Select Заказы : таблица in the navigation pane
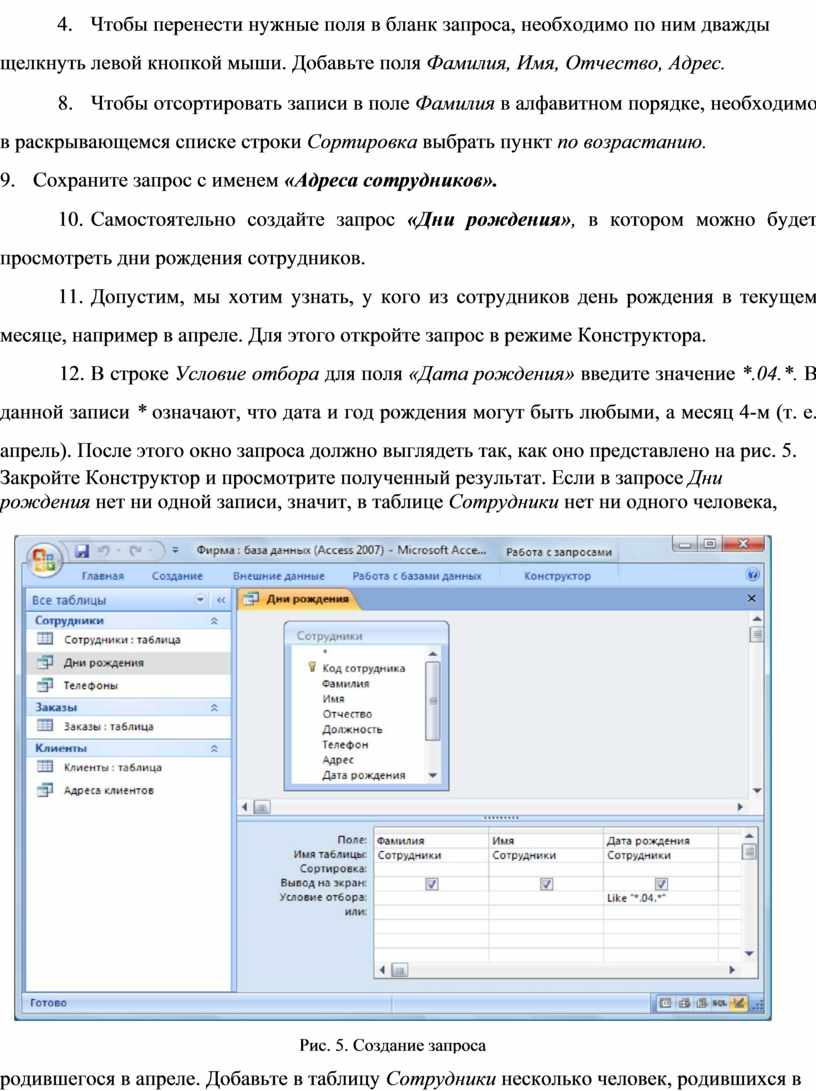The image size is (816, 1091). tap(129, 726)
